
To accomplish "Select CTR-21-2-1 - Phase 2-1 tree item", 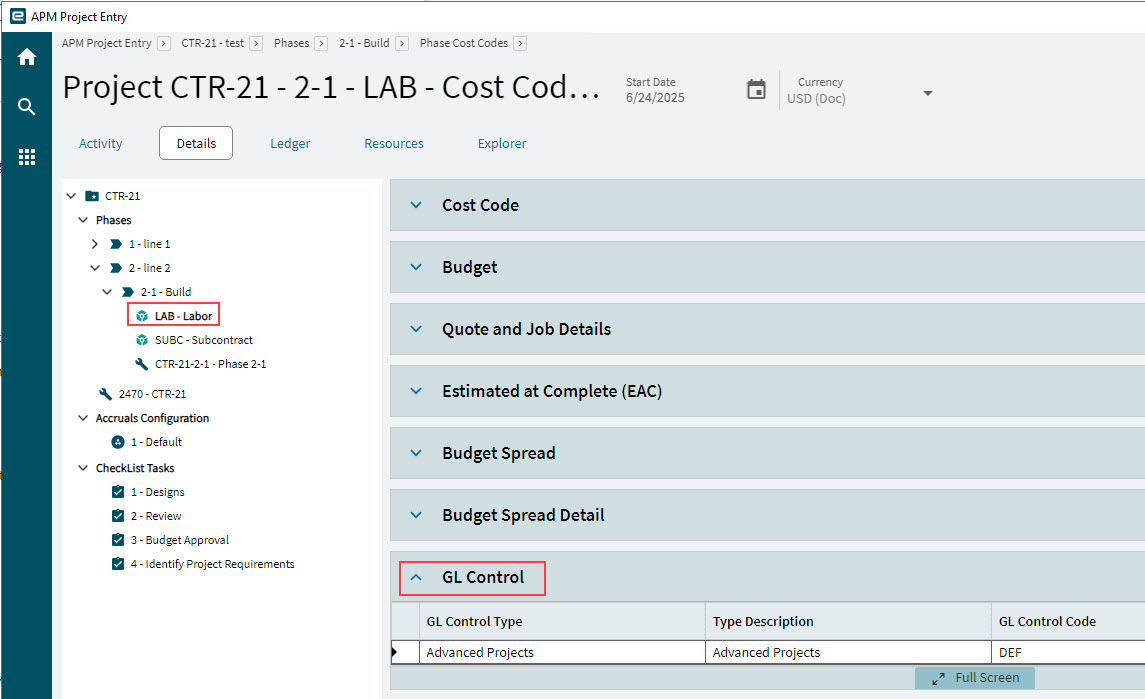I will 210,364.
